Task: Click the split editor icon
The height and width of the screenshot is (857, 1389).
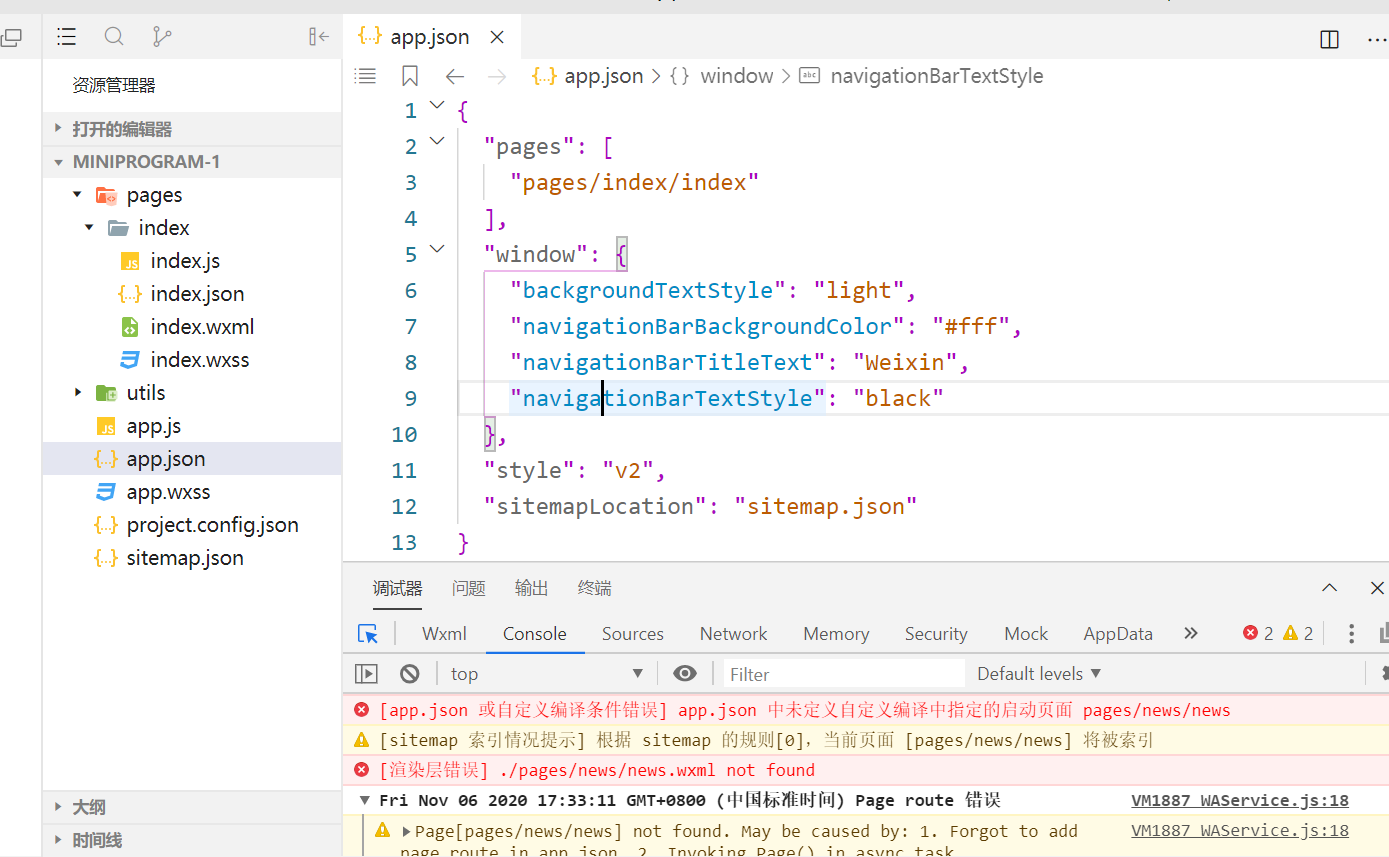Action: pyautogui.click(x=1329, y=39)
